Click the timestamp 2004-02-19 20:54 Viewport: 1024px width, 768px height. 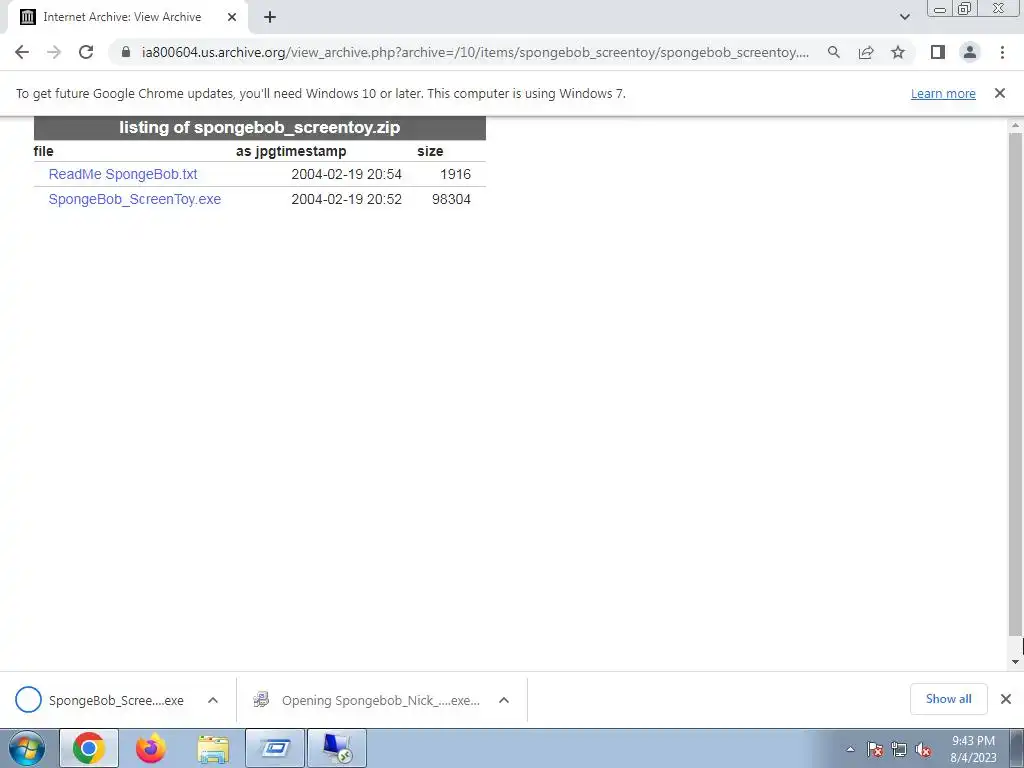[346, 174]
